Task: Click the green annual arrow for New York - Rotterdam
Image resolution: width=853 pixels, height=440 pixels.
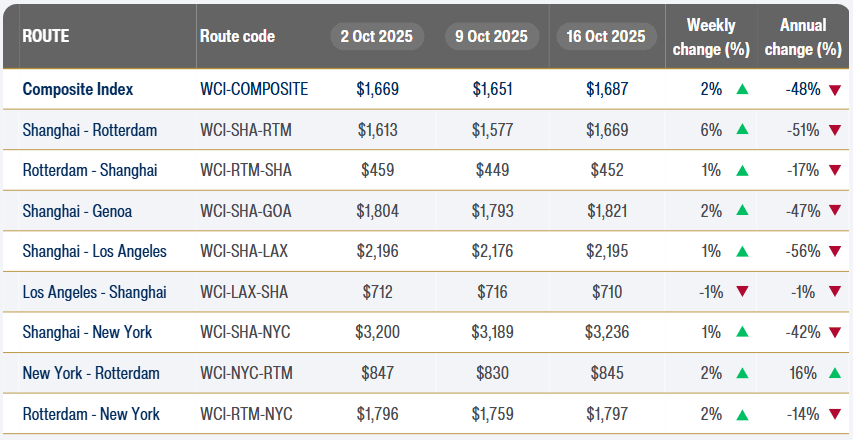Action: click(x=834, y=373)
